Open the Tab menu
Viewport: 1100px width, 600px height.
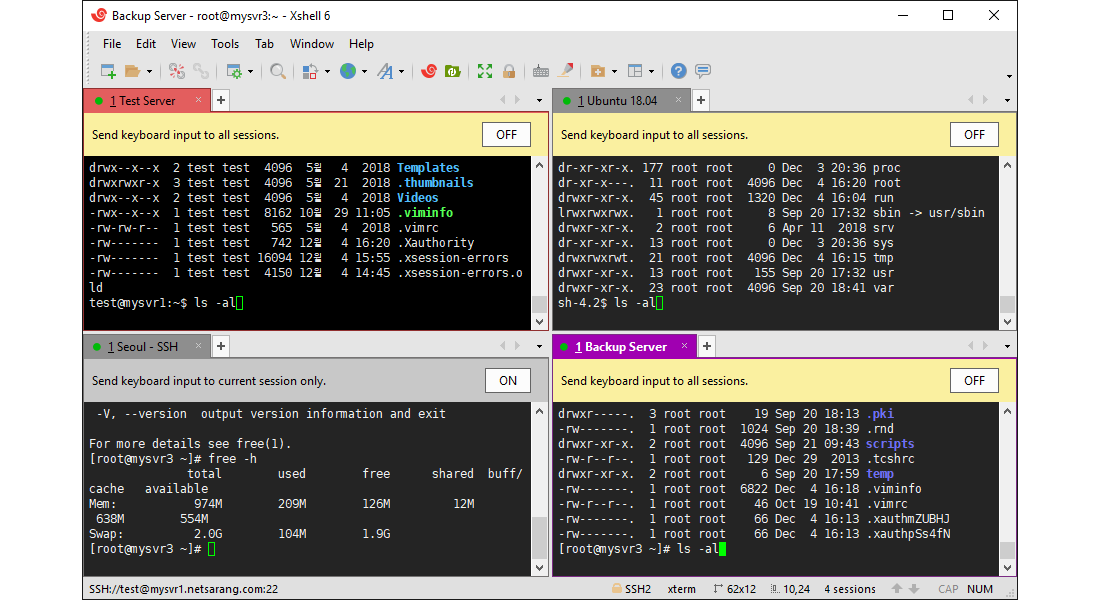264,44
